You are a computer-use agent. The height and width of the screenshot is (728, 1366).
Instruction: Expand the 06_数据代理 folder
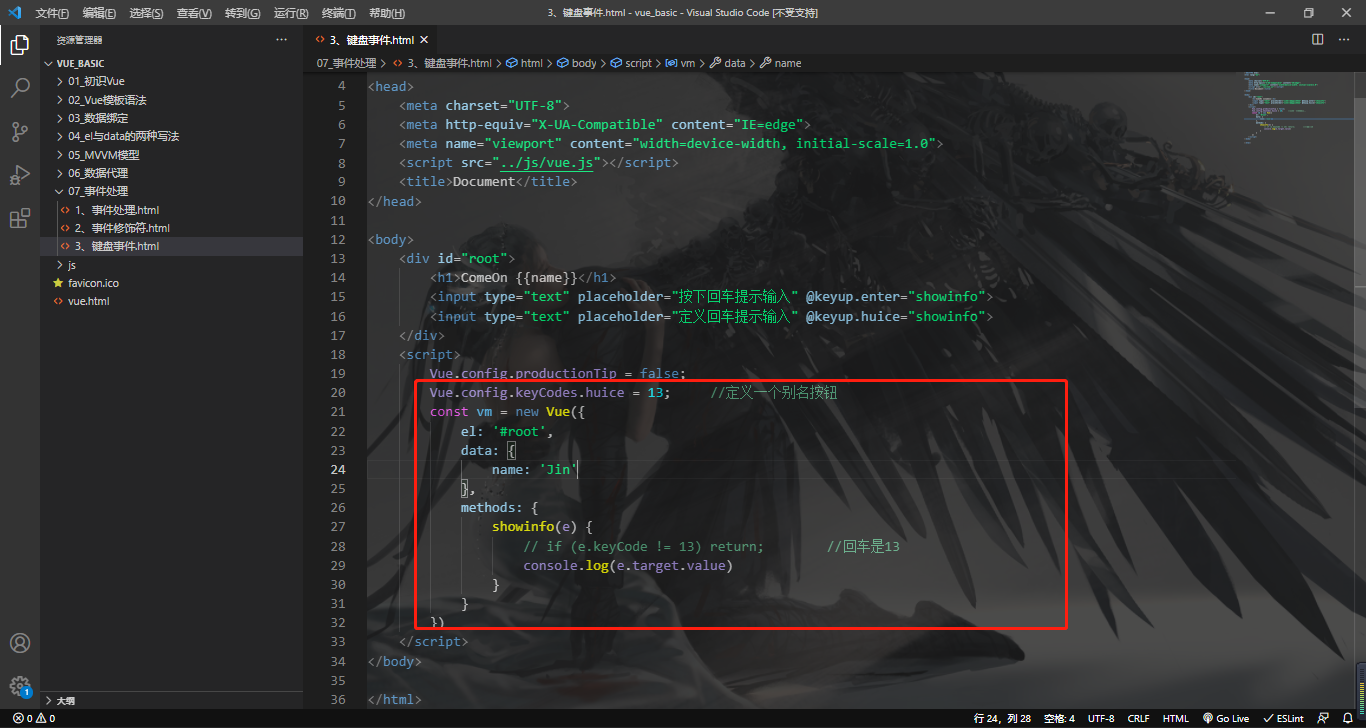[171, 173]
